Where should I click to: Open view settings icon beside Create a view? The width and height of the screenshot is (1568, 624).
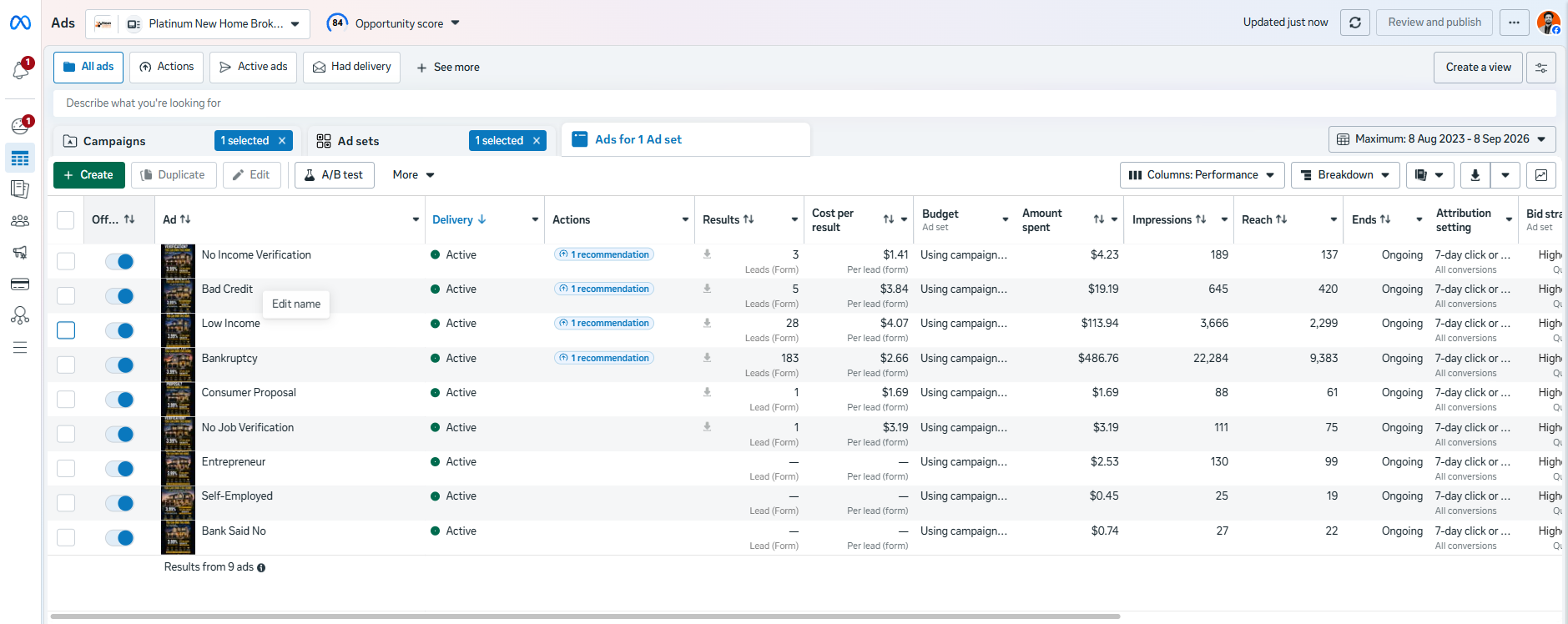click(x=1541, y=68)
